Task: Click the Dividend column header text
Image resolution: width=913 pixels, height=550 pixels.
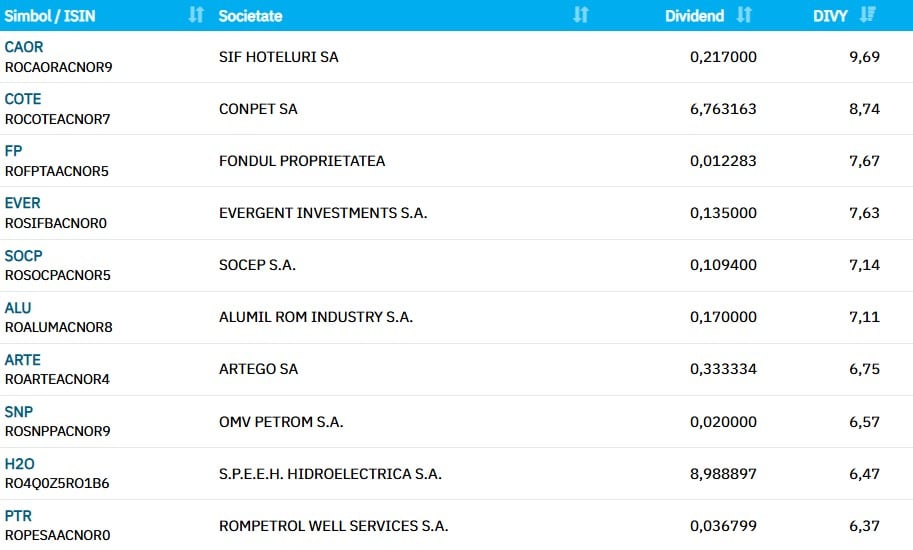Action: pyautogui.click(x=694, y=16)
